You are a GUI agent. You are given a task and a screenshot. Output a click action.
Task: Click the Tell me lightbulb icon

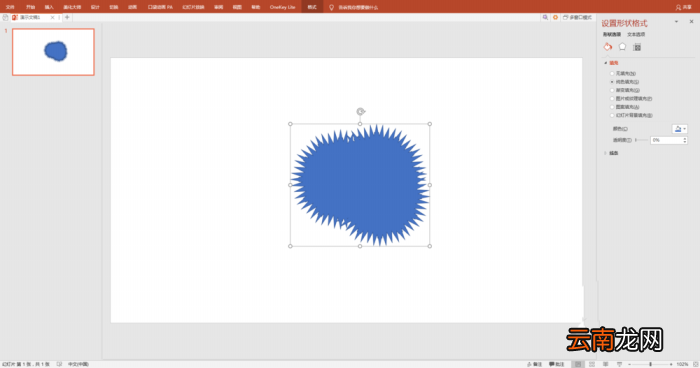point(331,7)
